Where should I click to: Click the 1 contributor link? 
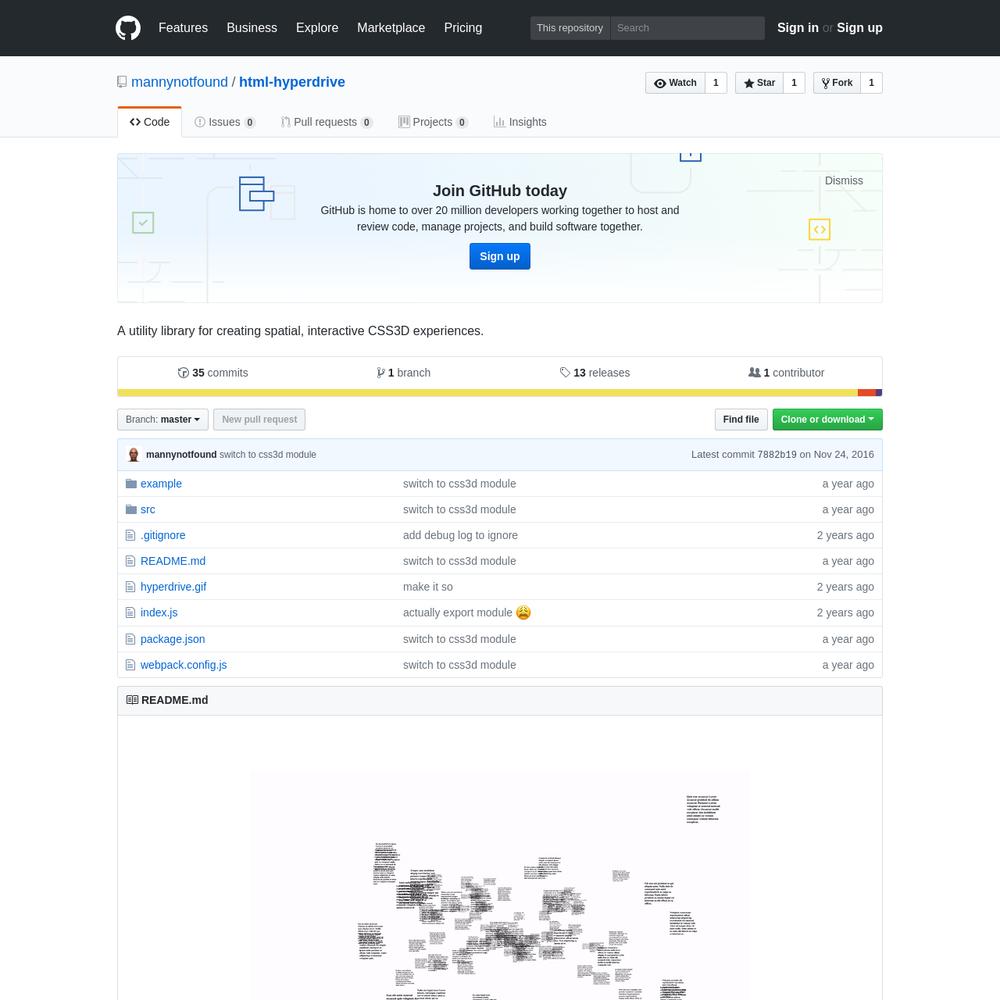pos(786,372)
